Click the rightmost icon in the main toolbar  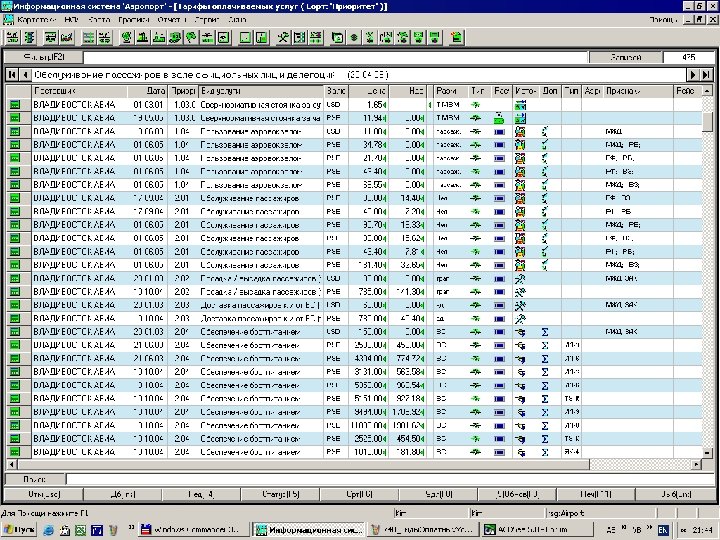(x=456, y=38)
